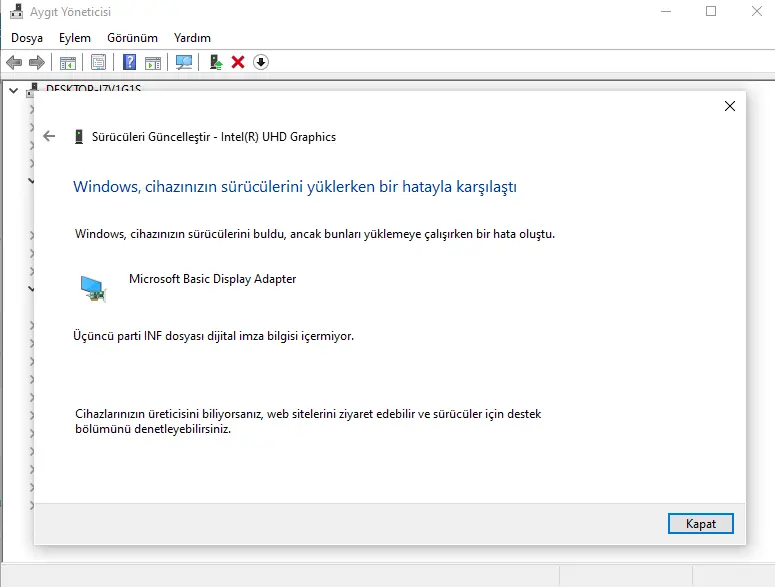Close the driver update dialog with X
The image size is (775, 587).
pos(730,106)
